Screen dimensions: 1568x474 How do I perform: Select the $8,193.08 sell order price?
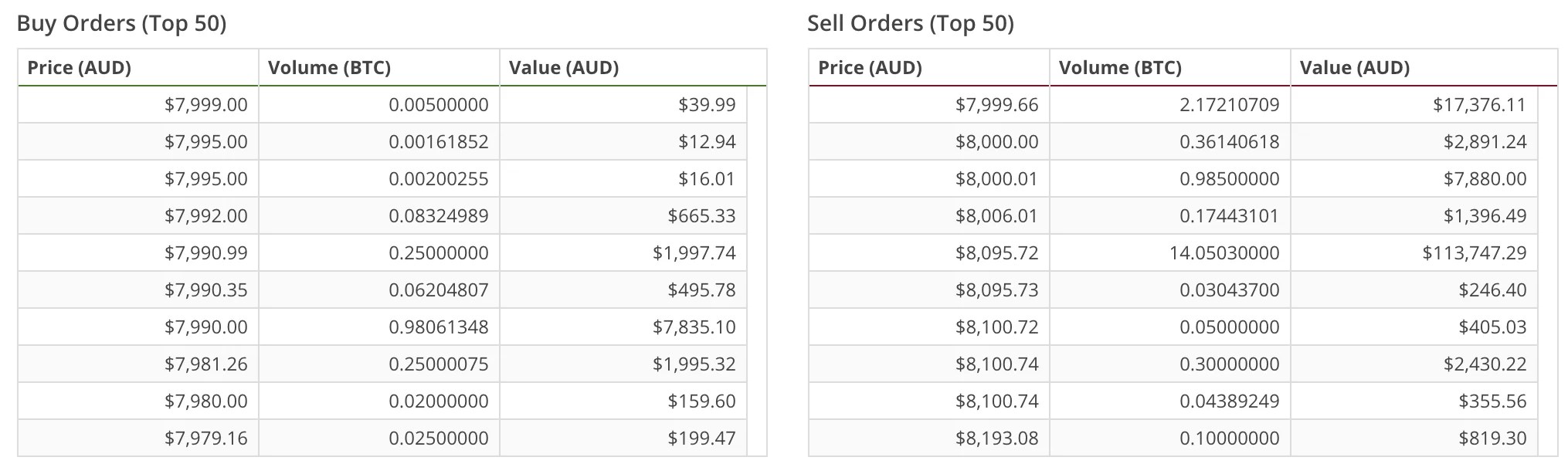pyautogui.click(x=996, y=438)
